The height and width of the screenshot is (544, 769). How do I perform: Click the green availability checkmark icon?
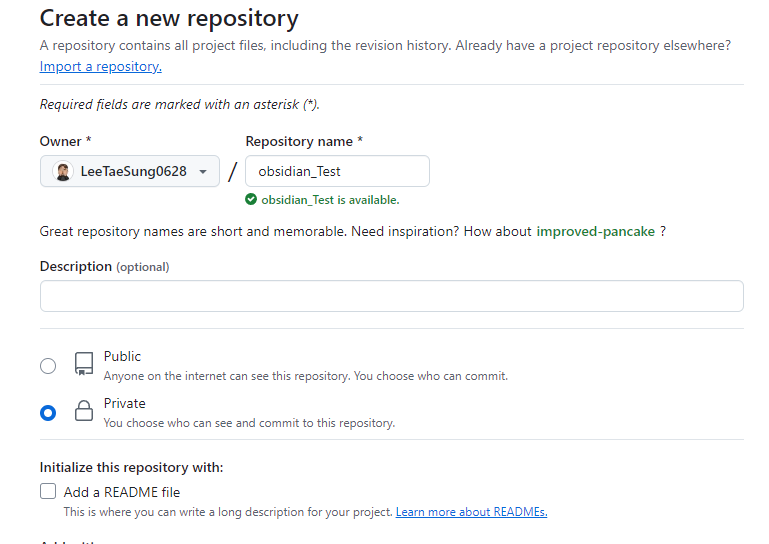[251, 199]
